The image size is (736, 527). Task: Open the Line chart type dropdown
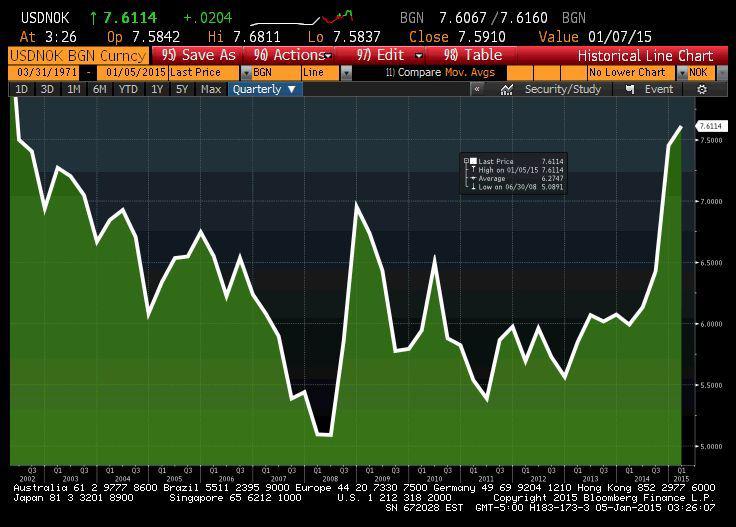point(346,73)
